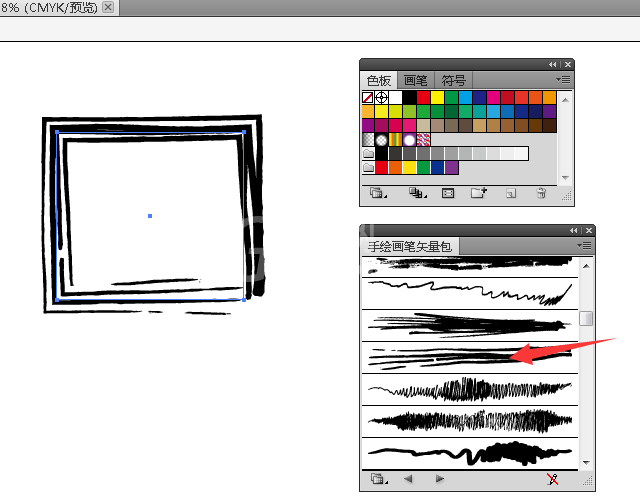640x499 pixels.
Task: Open the swatches panel flyout menu
Action: pos(563,80)
